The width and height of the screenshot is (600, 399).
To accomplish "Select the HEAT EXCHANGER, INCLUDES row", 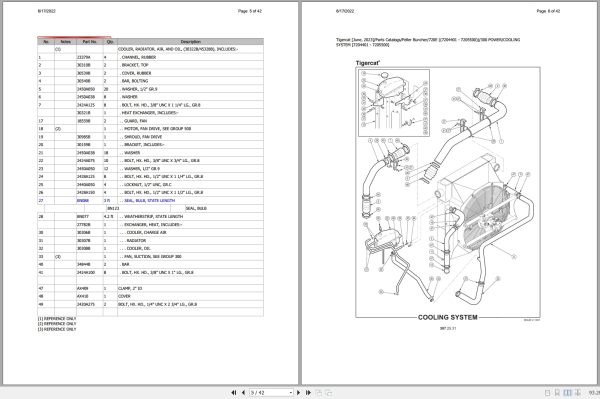I will coord(150,113).
